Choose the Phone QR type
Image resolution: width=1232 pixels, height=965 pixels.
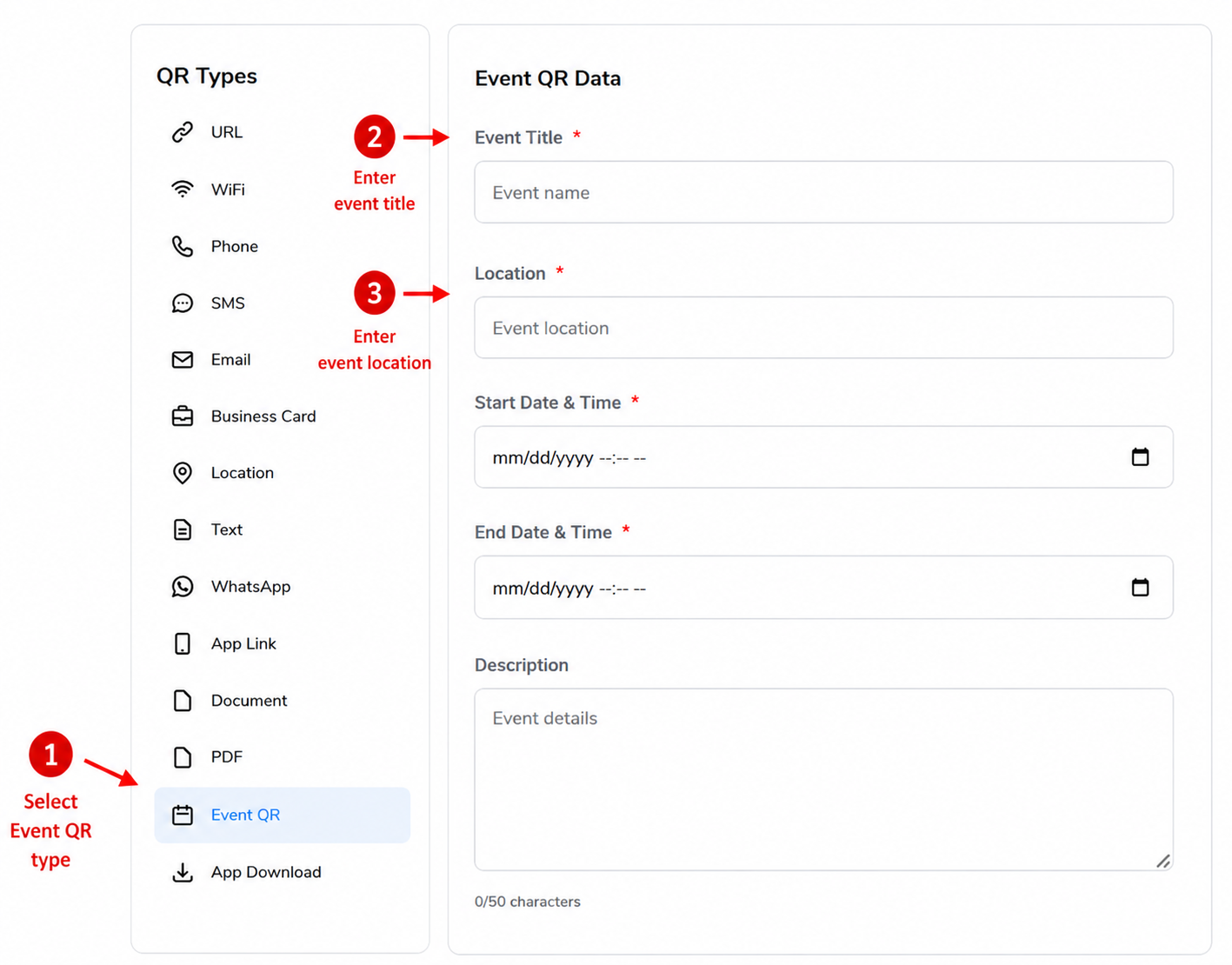235,246
